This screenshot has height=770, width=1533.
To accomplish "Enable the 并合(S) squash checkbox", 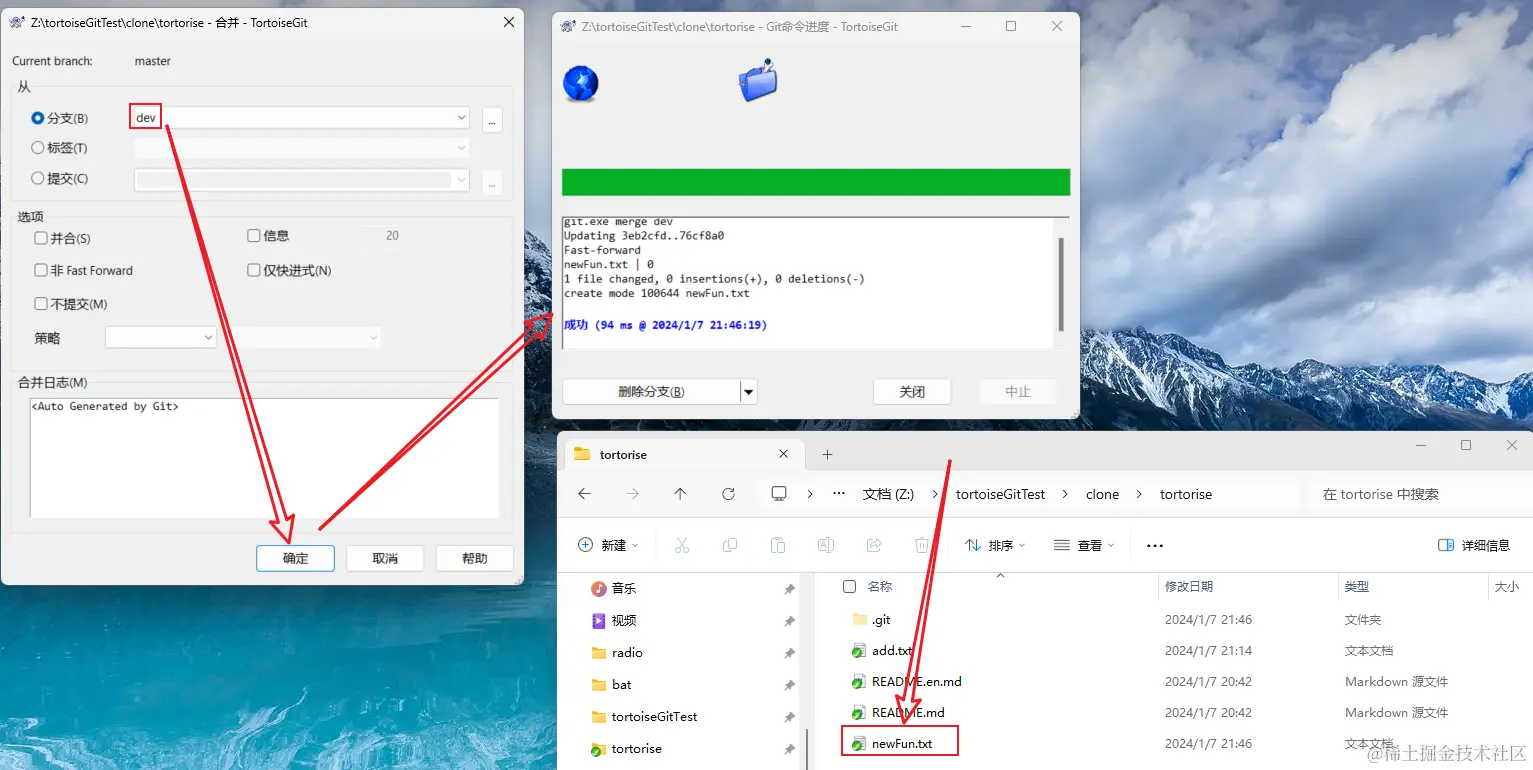I will point(41,238).
